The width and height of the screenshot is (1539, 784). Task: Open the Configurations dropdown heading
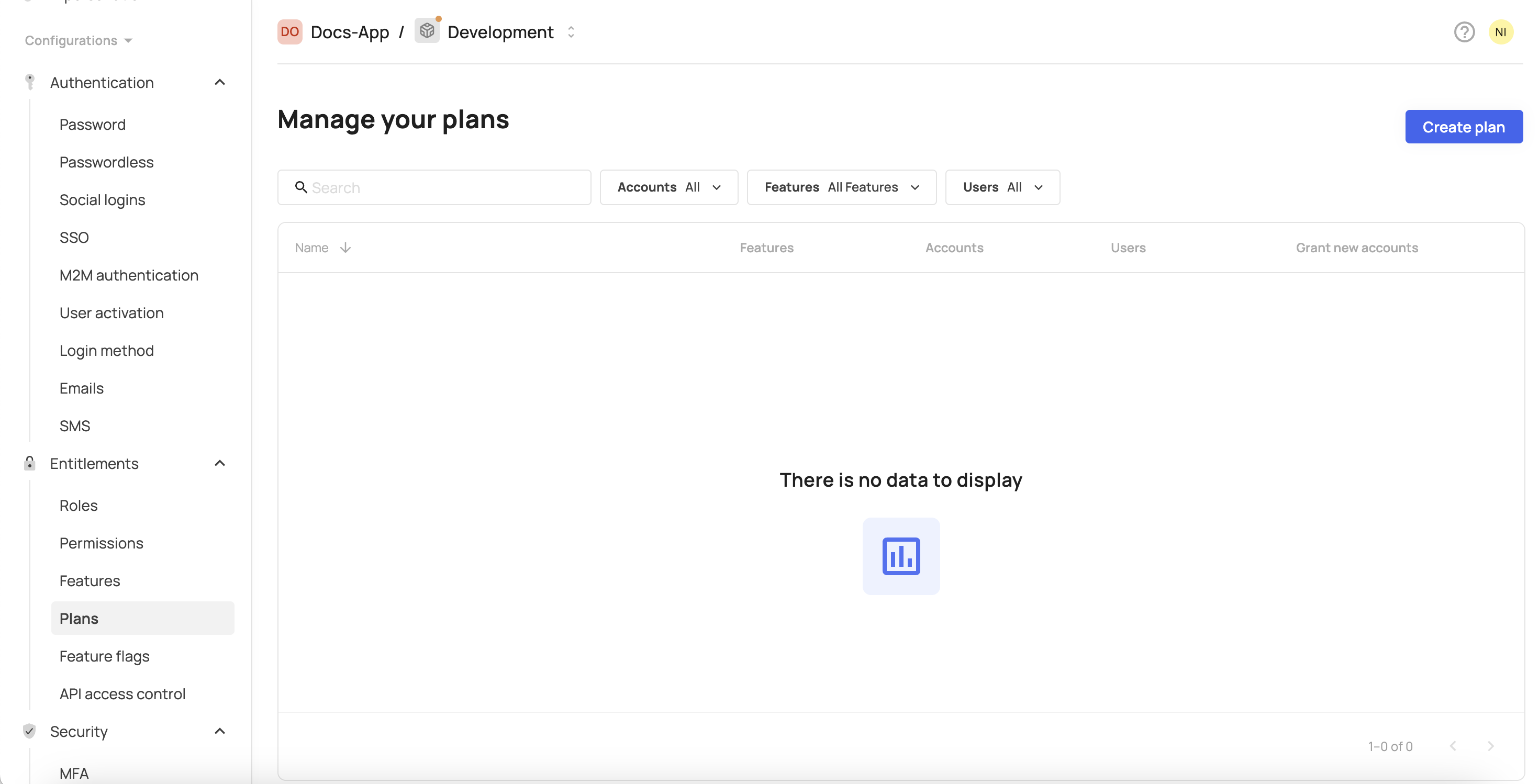coord(77,41)
